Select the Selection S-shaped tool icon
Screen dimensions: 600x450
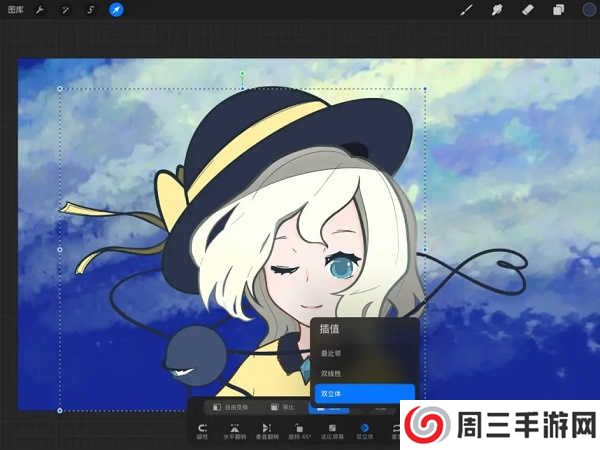point(91,10)
